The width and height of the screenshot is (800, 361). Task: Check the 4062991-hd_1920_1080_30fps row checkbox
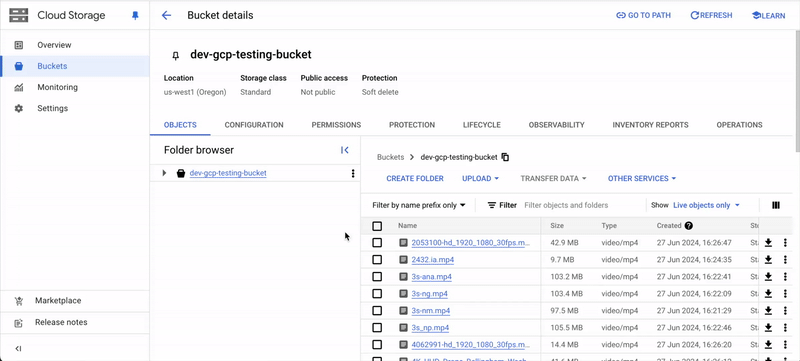click(377, 345)
